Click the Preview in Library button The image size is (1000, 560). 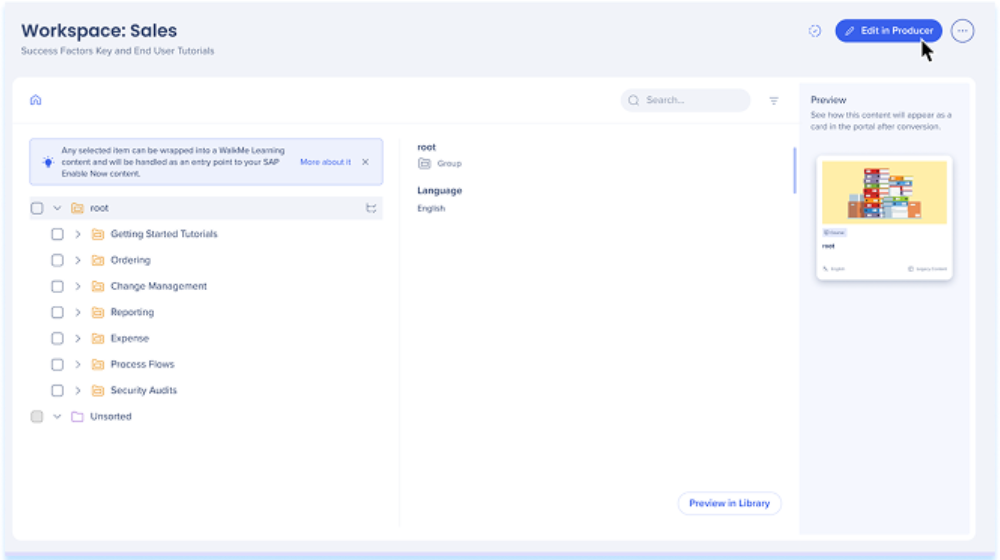tap(729, 503)
